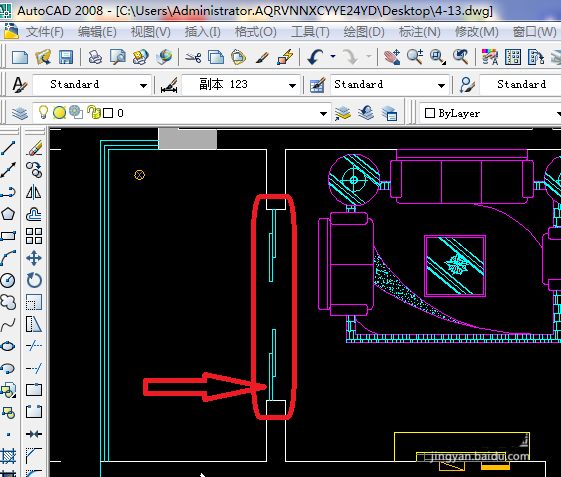Screen dimensions: 561x477
Task: Open Edit menu 编辑(E)
Action: [97, 32]
